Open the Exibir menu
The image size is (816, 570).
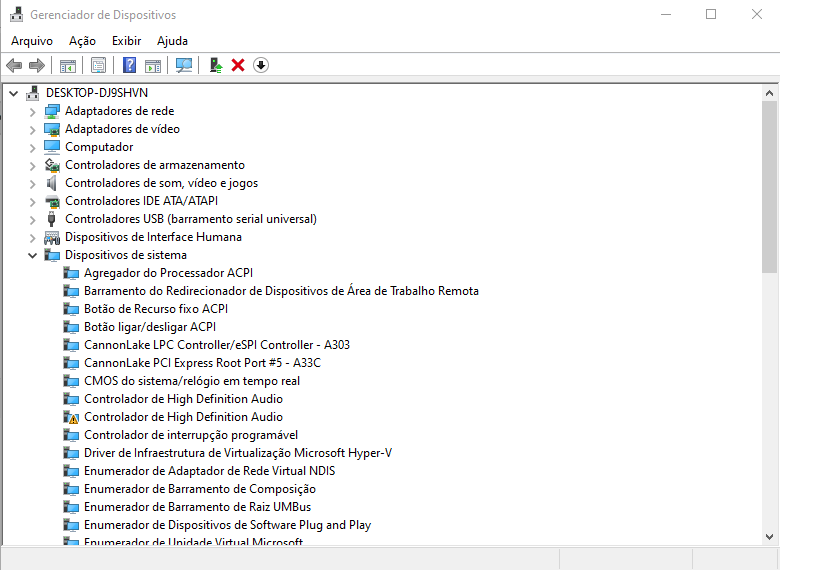pyautogui.click(x=126, y=41)
